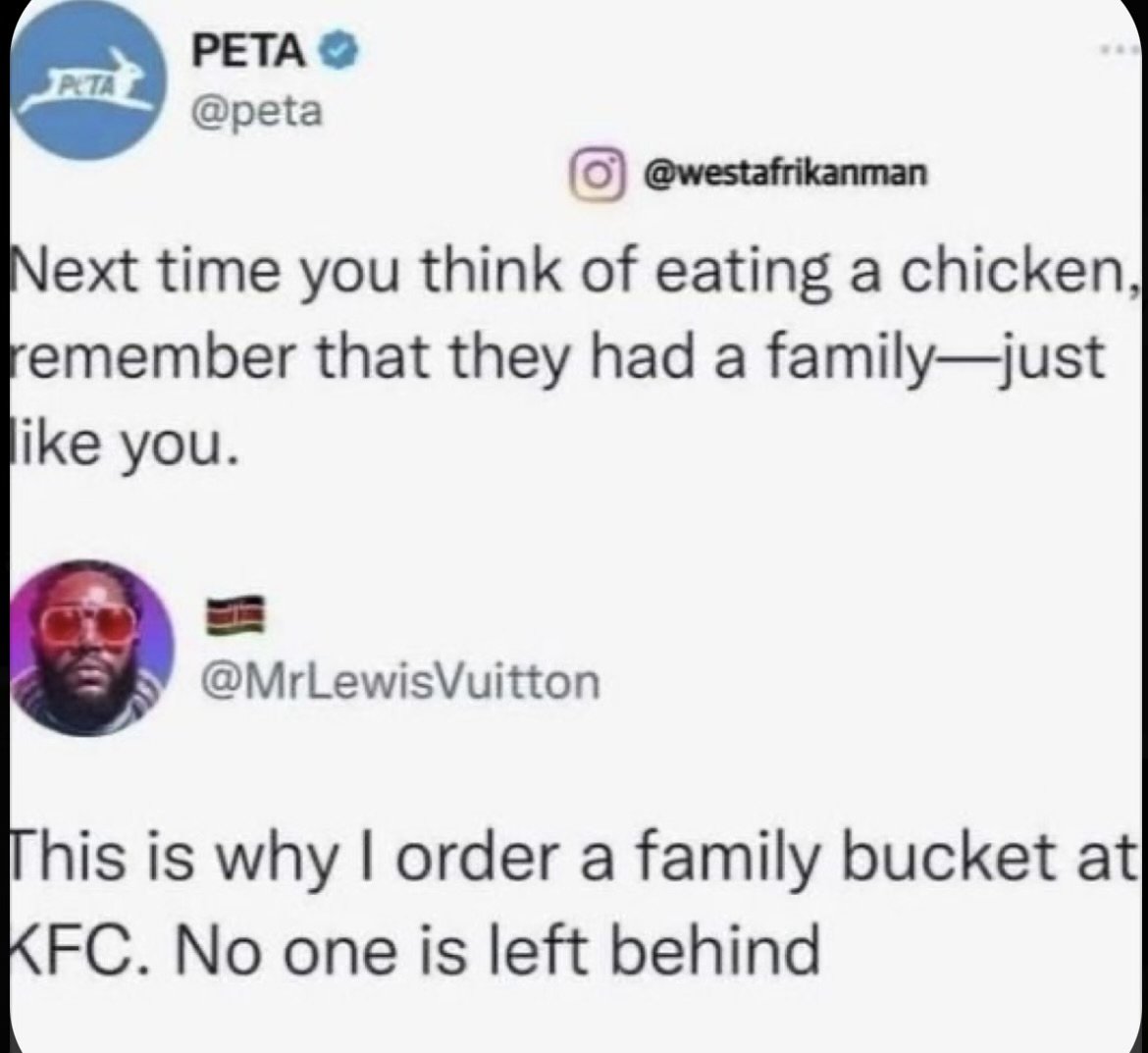Click the Kenya flag emoji
This screenshot has width=1148, height=1053.
[x=235, y=616]
